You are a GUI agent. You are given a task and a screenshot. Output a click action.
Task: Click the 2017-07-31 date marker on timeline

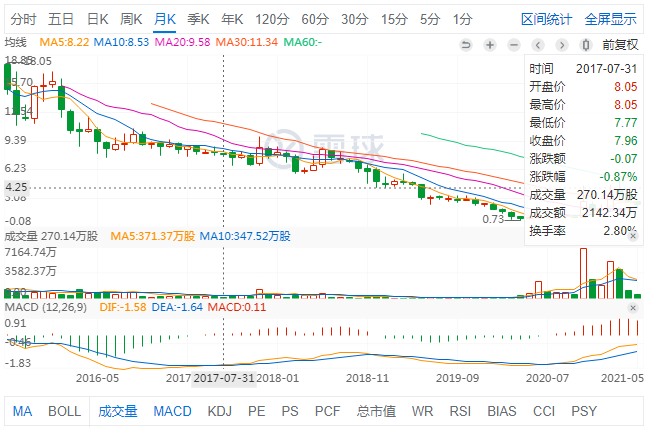[224, 379]
